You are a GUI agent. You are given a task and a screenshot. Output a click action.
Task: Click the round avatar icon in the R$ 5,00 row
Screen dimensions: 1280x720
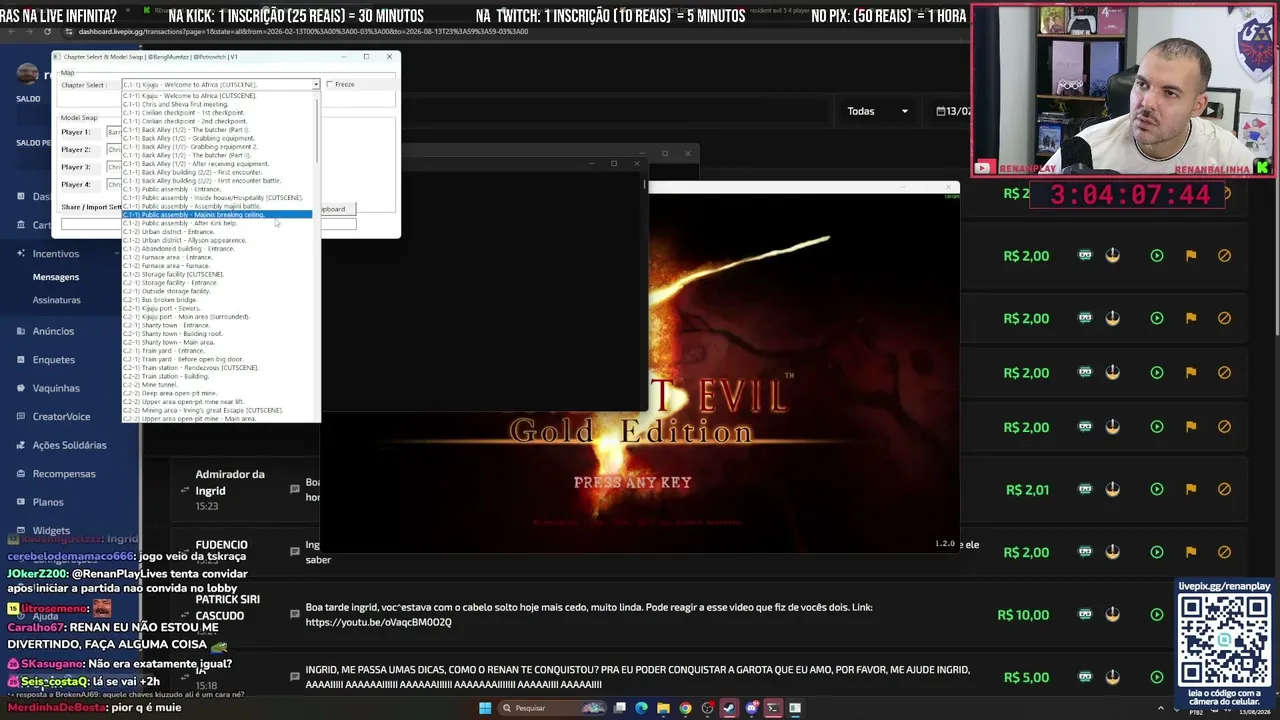point(1112,677)
